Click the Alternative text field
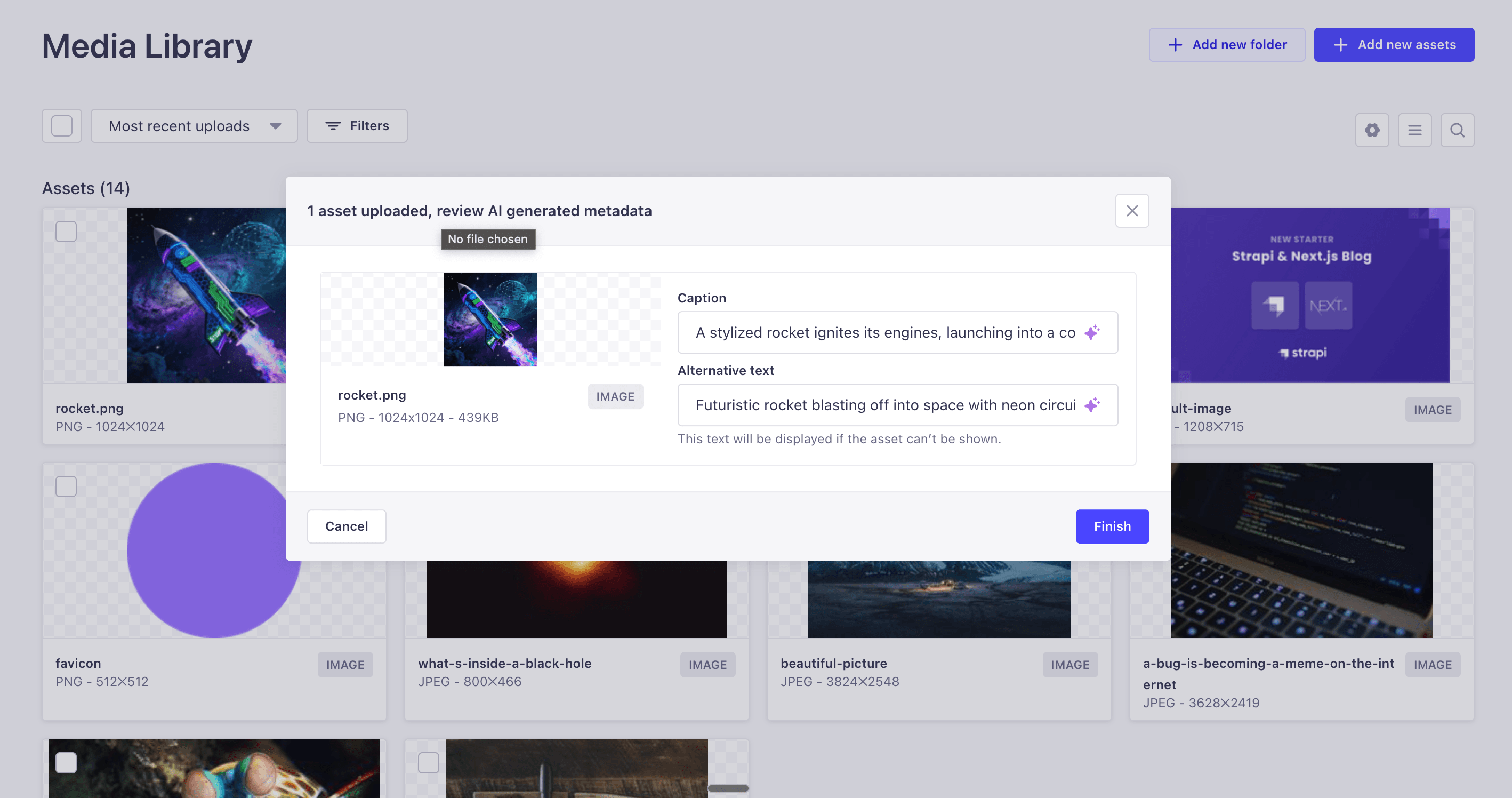The height and width of the screenshot is (798, 1512). tap(897, 405)
